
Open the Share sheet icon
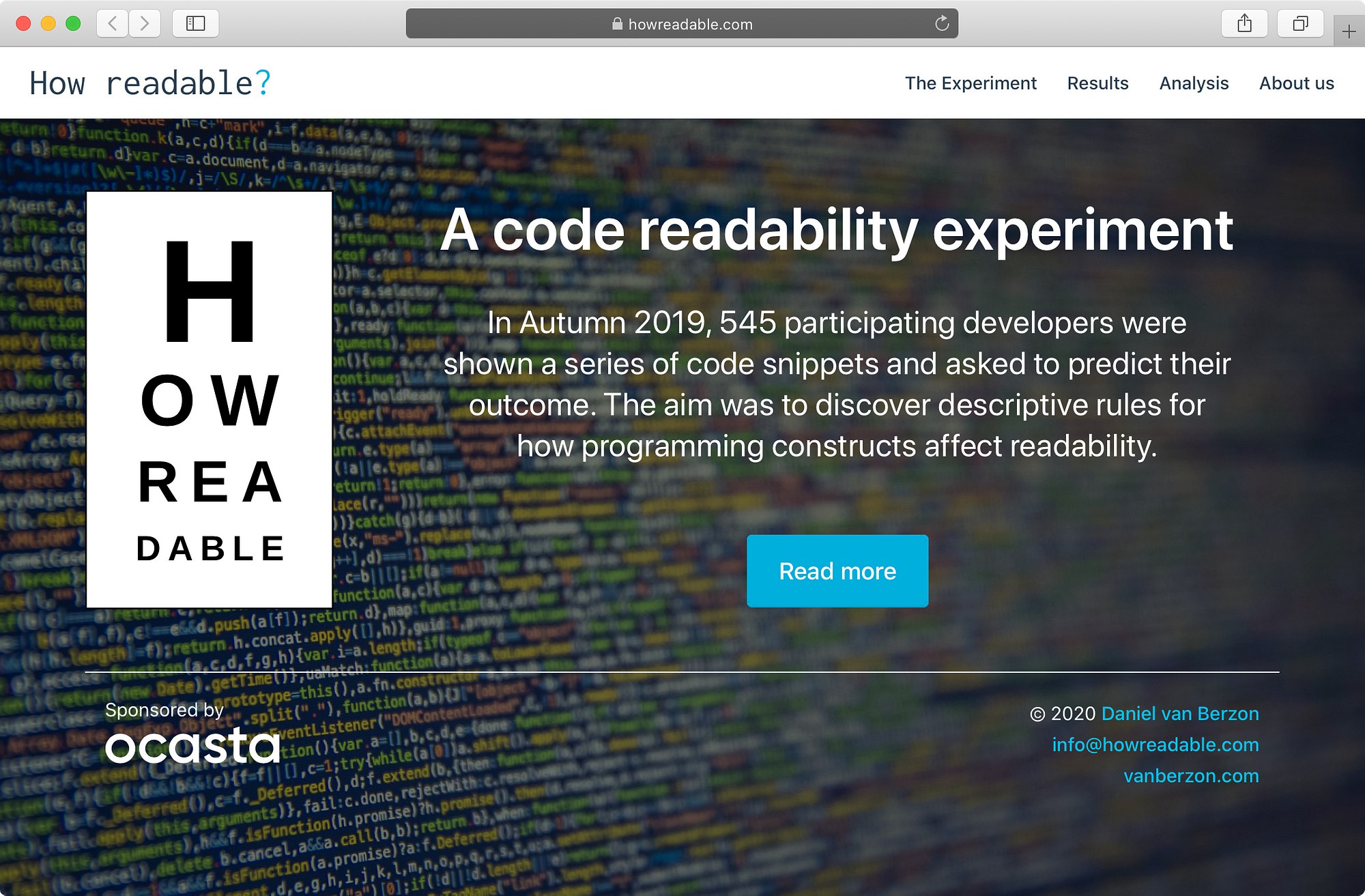[1244, 24]
